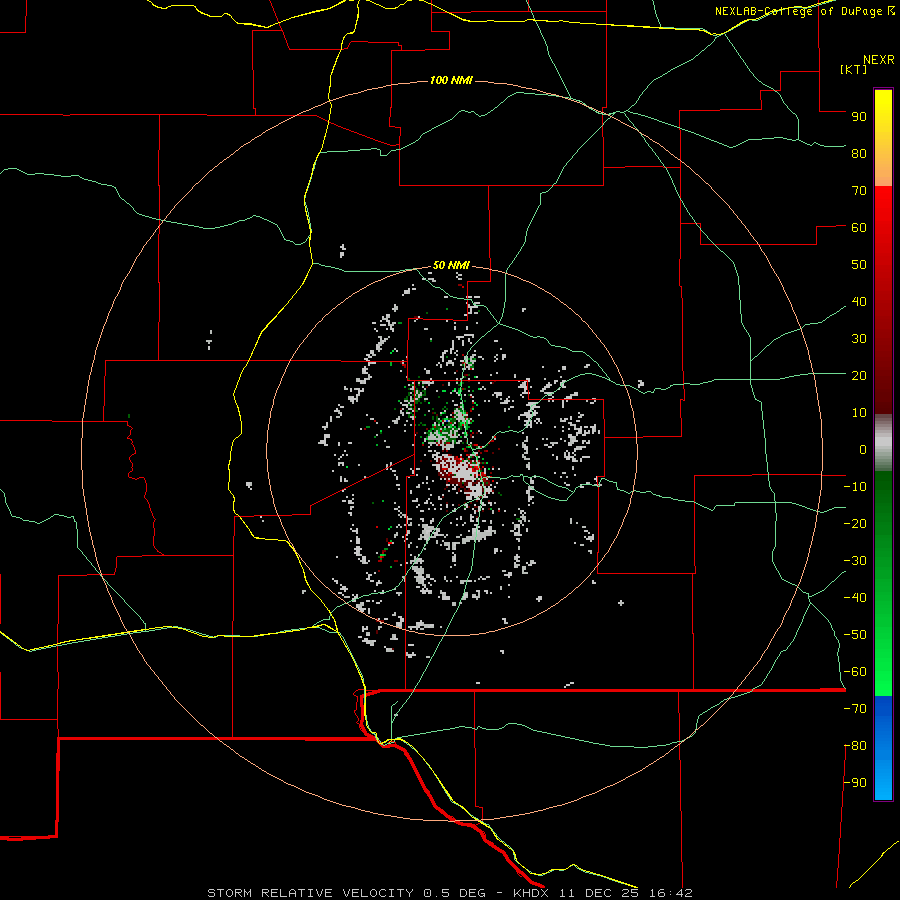Screen dimensions: 900x900
Task: Select the positive 10 value on the velocity scale
Action: coord(859,413)
